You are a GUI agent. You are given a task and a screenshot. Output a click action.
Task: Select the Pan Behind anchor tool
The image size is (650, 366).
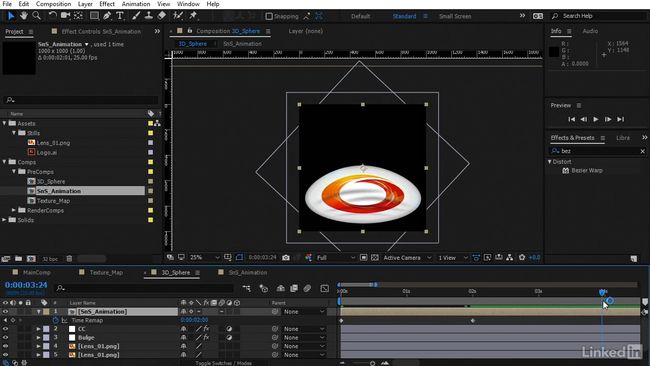tap(78, 16)
